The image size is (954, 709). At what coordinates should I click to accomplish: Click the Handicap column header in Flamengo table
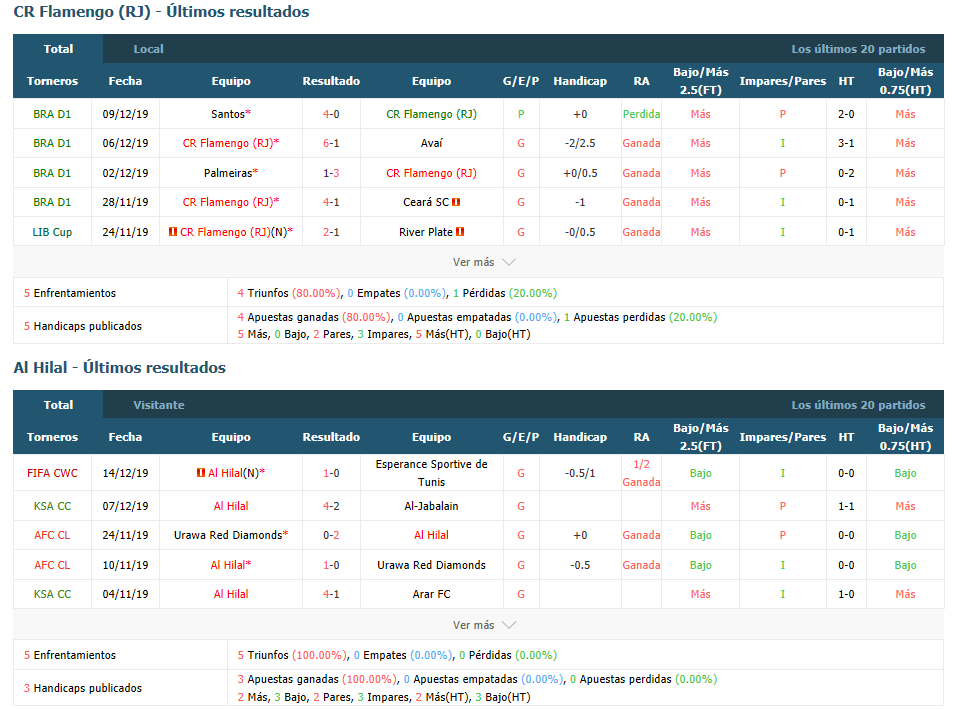[580, 81]
